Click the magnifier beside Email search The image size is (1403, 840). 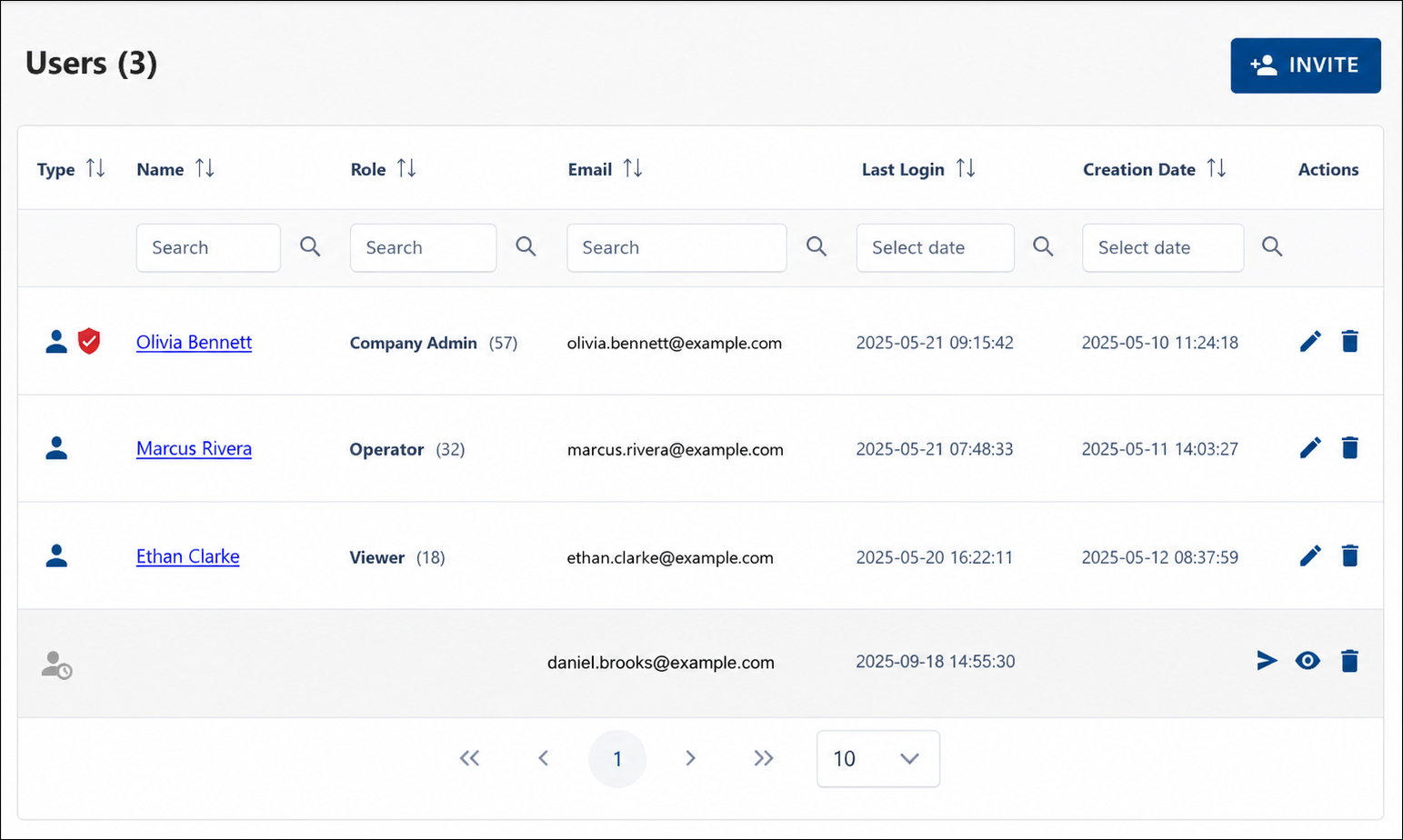(x=817, y=246)
